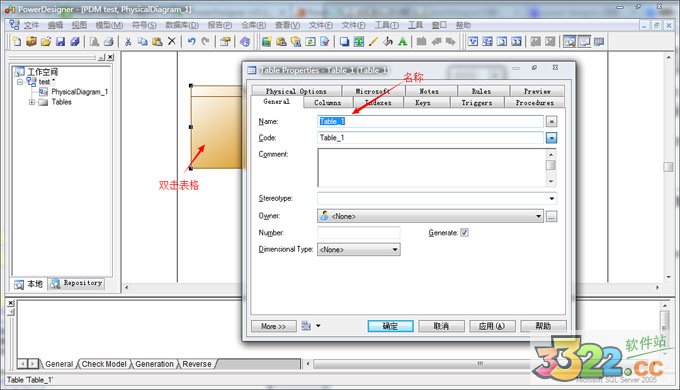Switch to the Repository tab
The height and width of the screenshot is (390, 680).
click(x=77, y=283)
